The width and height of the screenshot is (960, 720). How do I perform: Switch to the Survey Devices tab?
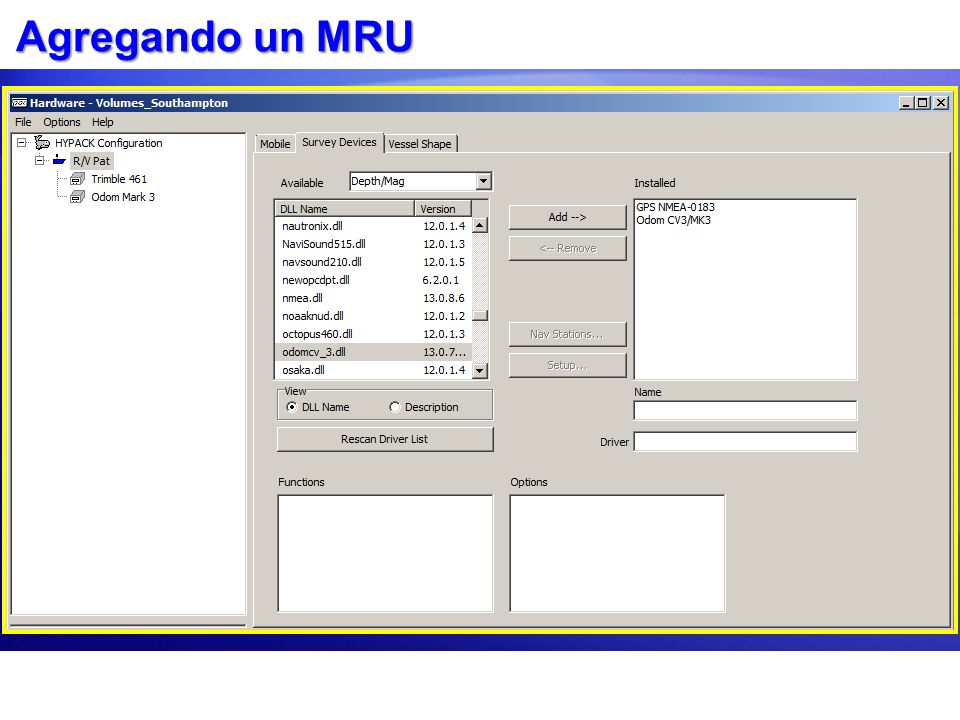339,142
